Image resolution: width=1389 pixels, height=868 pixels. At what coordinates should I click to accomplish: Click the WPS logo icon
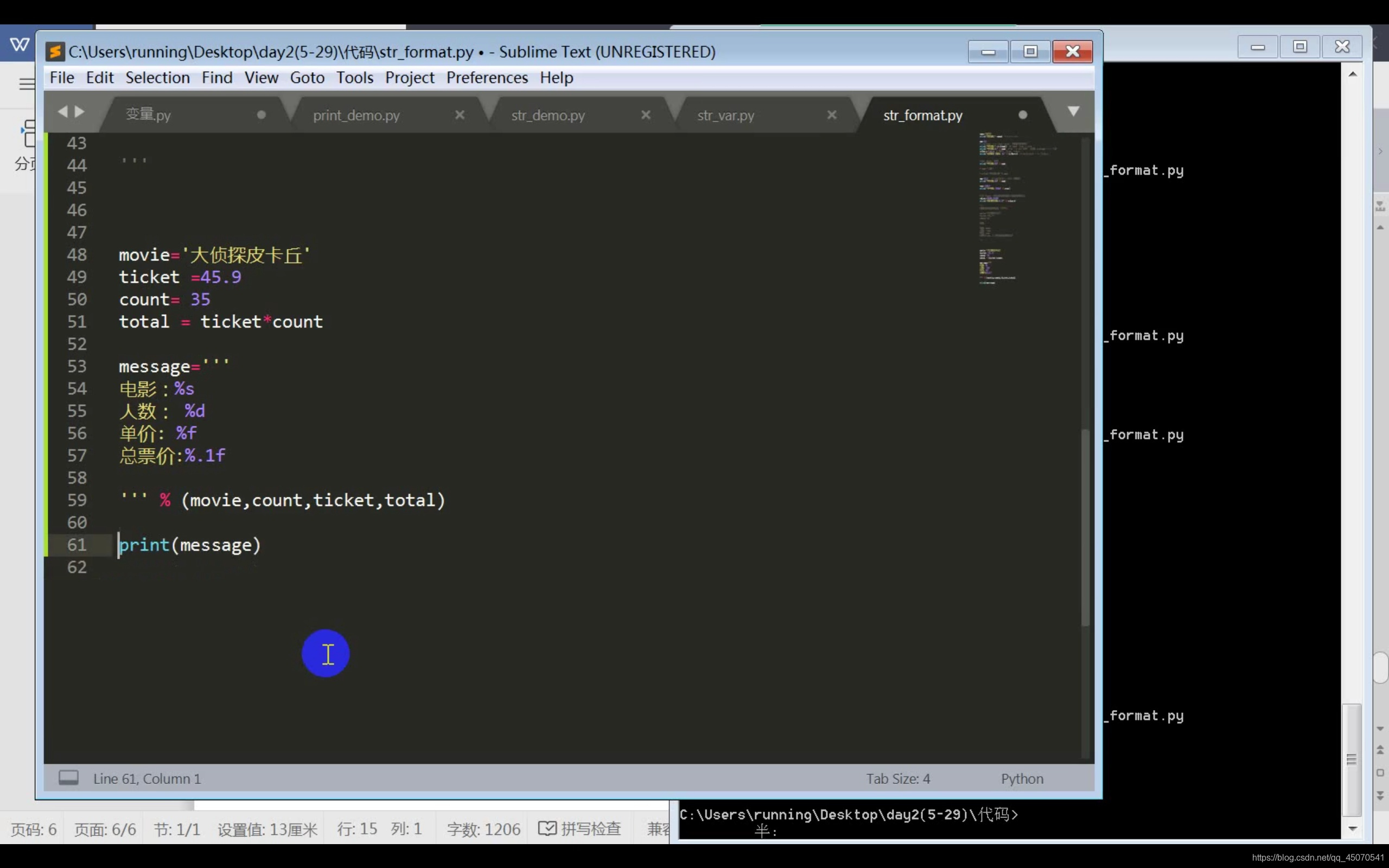pyautogui.click(x=20, y=44)
